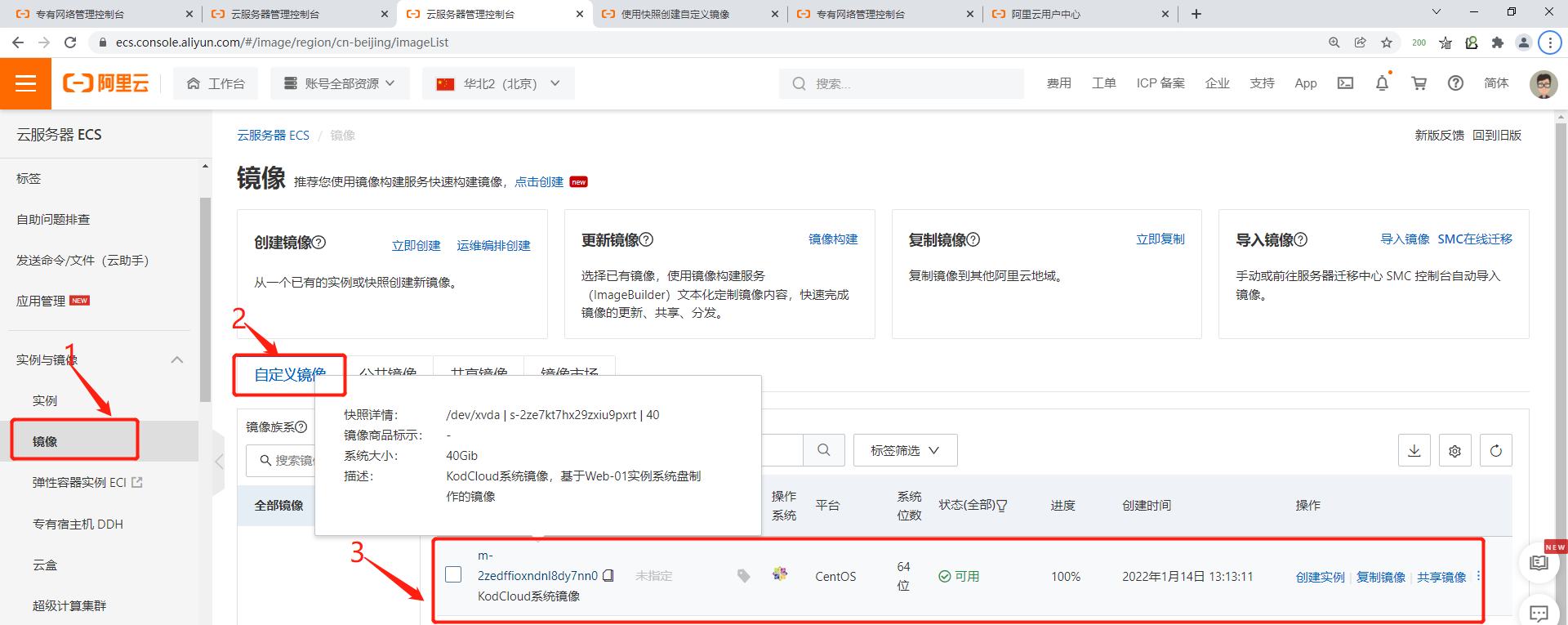Viewport: 1568px width, 625px height.
Task: View notifications bell icon
Action: (1382, 83)
